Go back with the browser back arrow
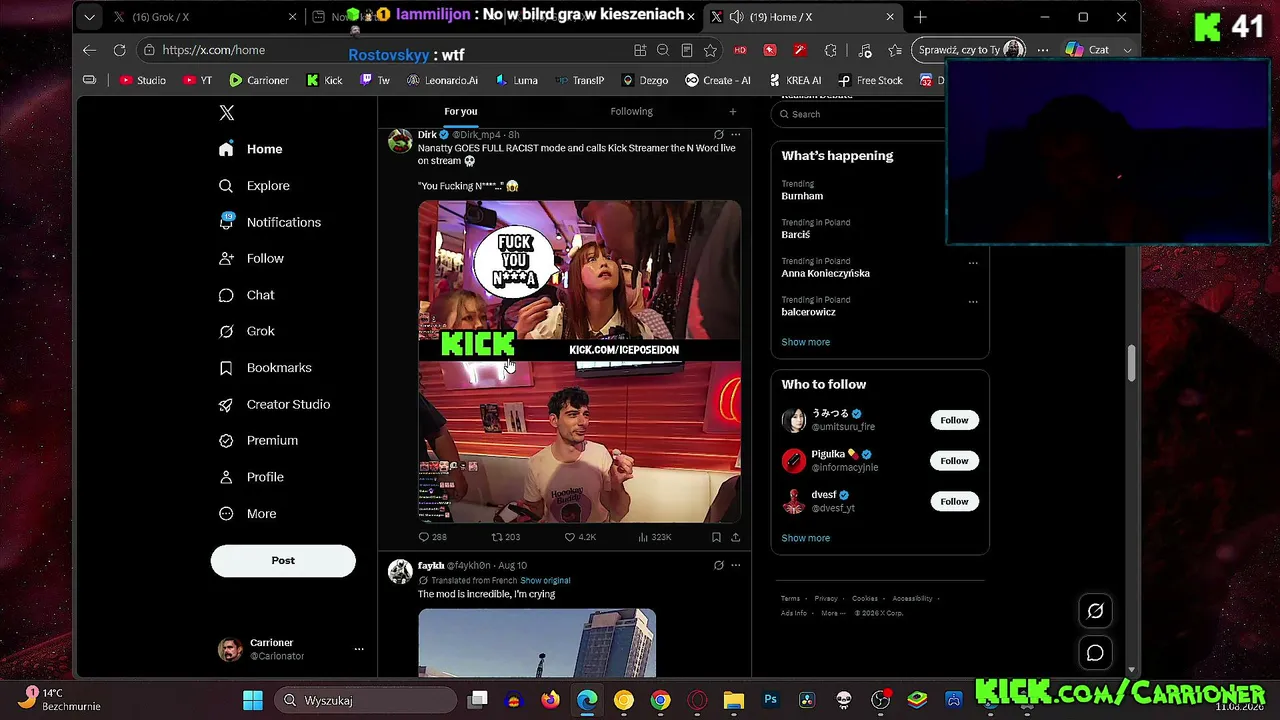 click(x=90, y=50)
